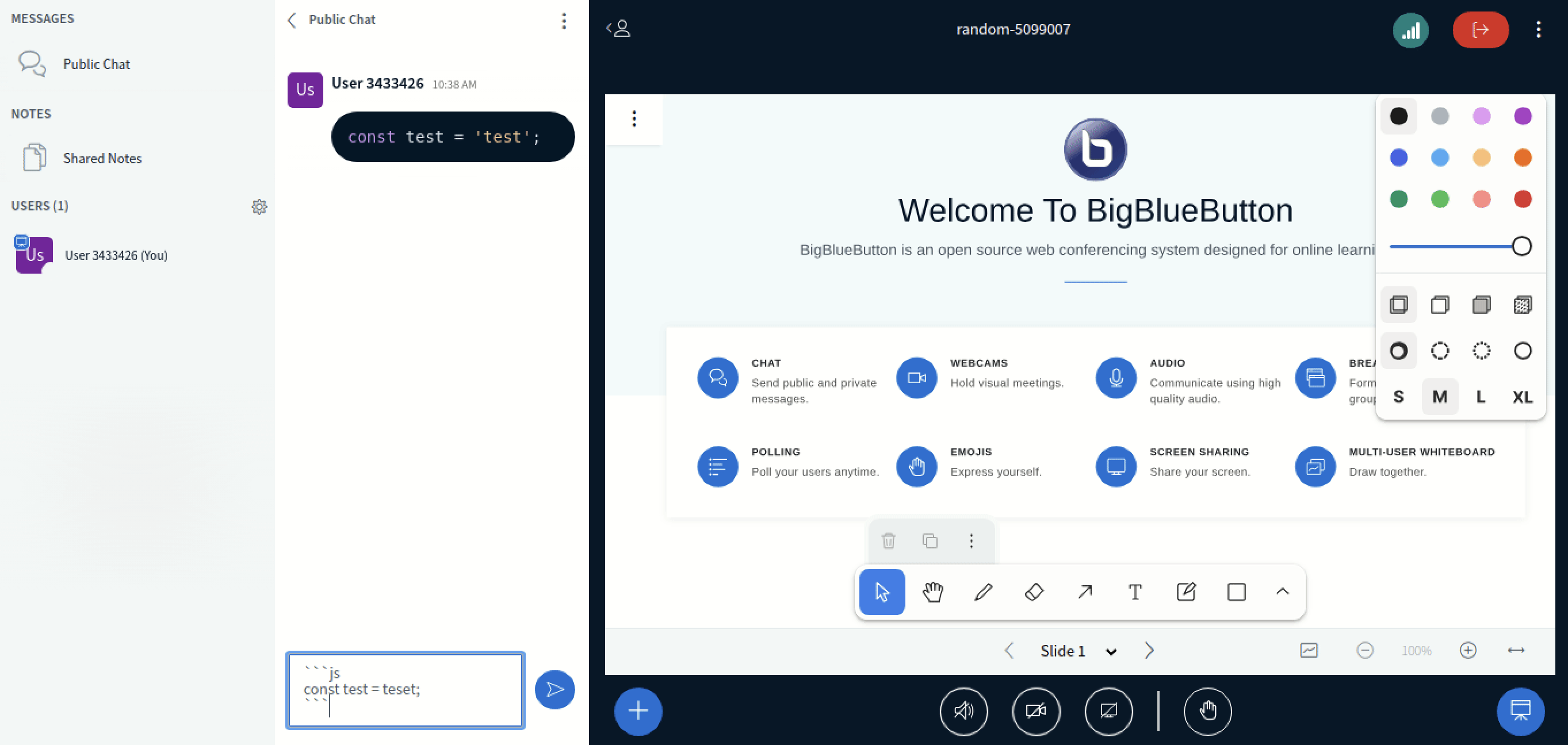Screen dimensions: 1568x745
Task: Toggle the users list panel
Action: coord(619,29)
